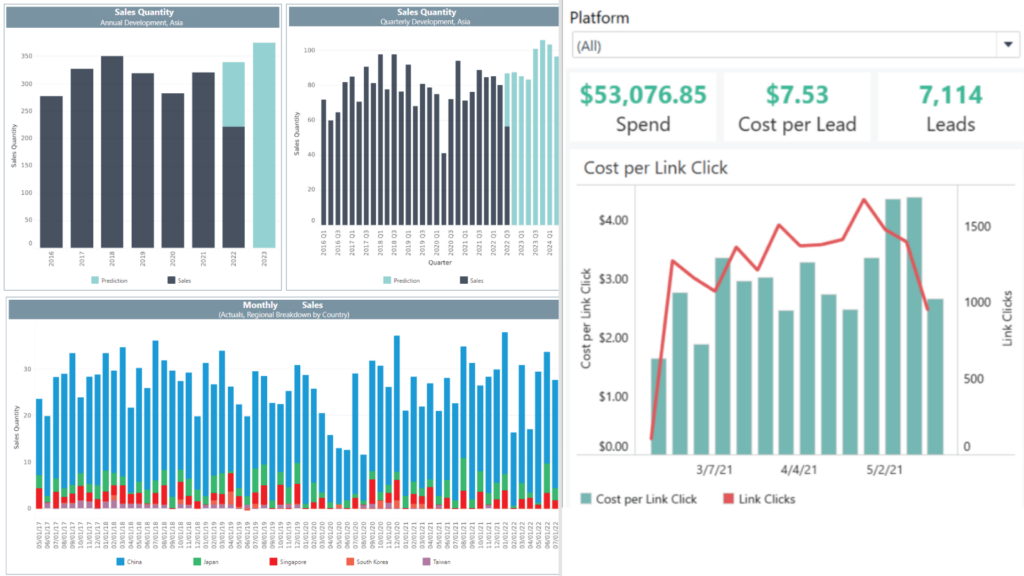
Task: Select the $53,076.85 Spend card
Action: point(643,107)
